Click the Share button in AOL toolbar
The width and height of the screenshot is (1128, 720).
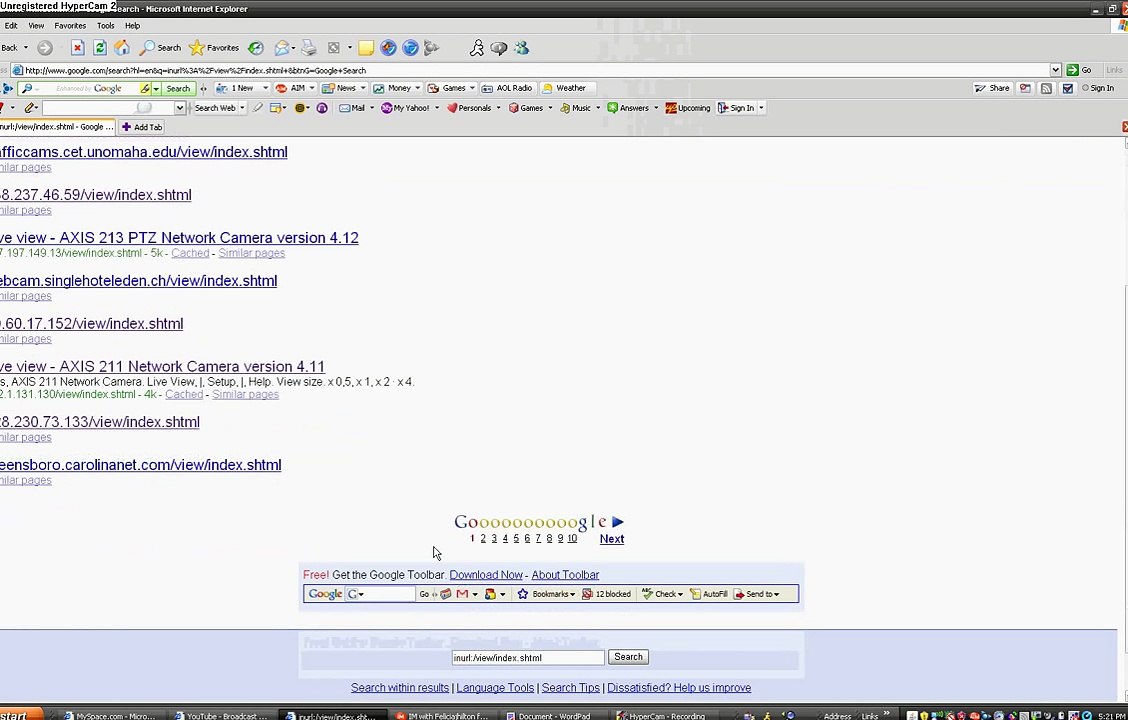[991, 88]
